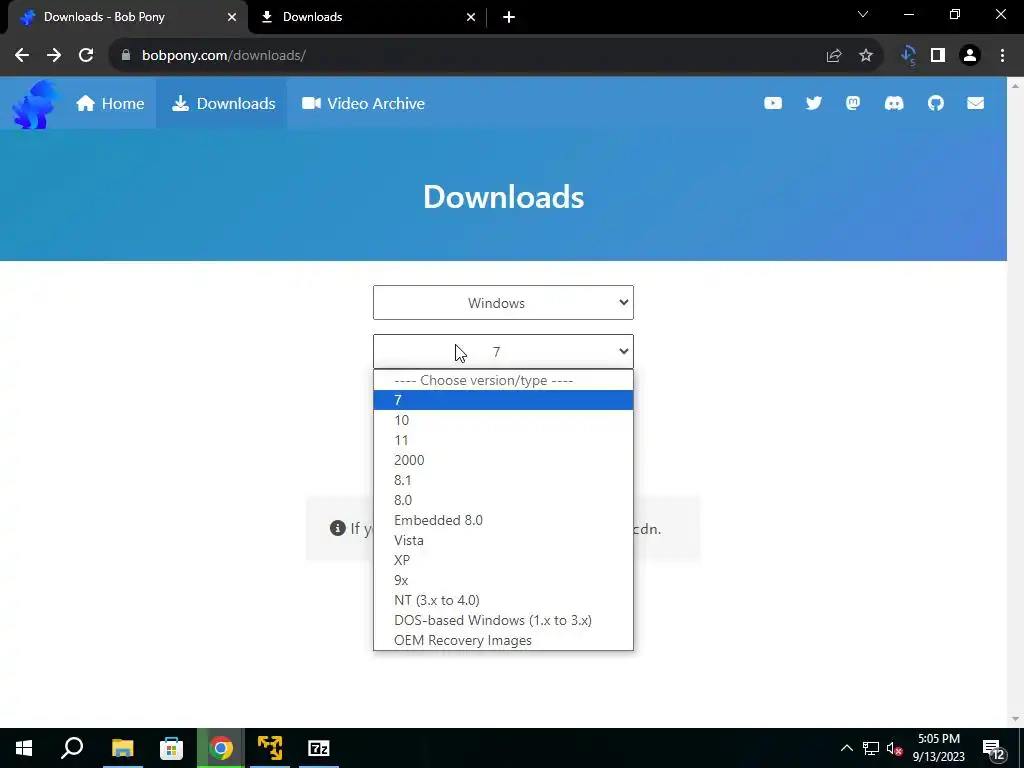1024x768 pixels.
Task: Click the site lock icon in address bar
Action: tap(126, 56)
